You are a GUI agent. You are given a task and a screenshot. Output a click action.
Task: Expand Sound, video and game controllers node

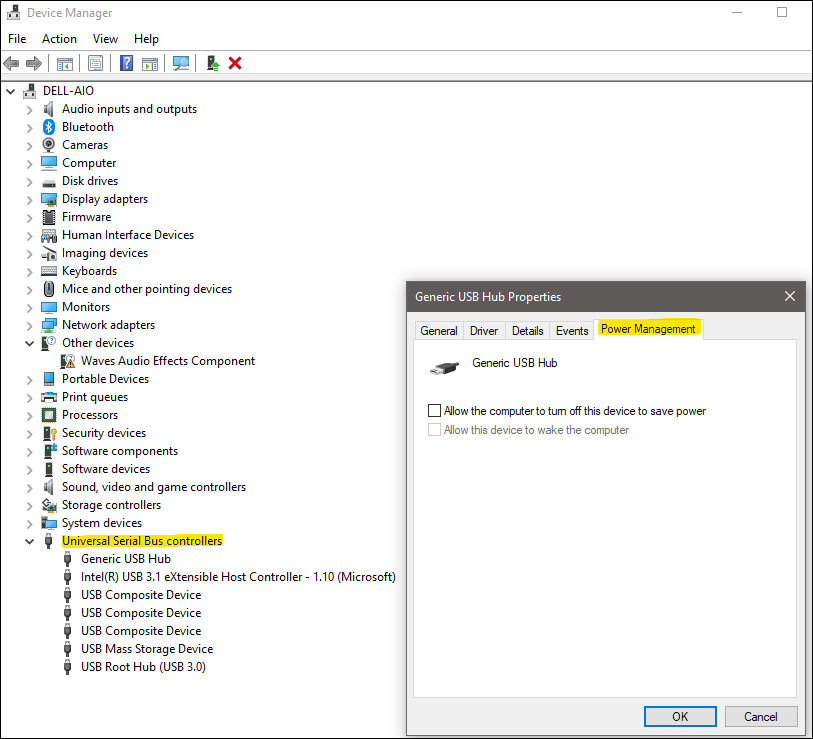pyautogui.click(x=30, y=487)
